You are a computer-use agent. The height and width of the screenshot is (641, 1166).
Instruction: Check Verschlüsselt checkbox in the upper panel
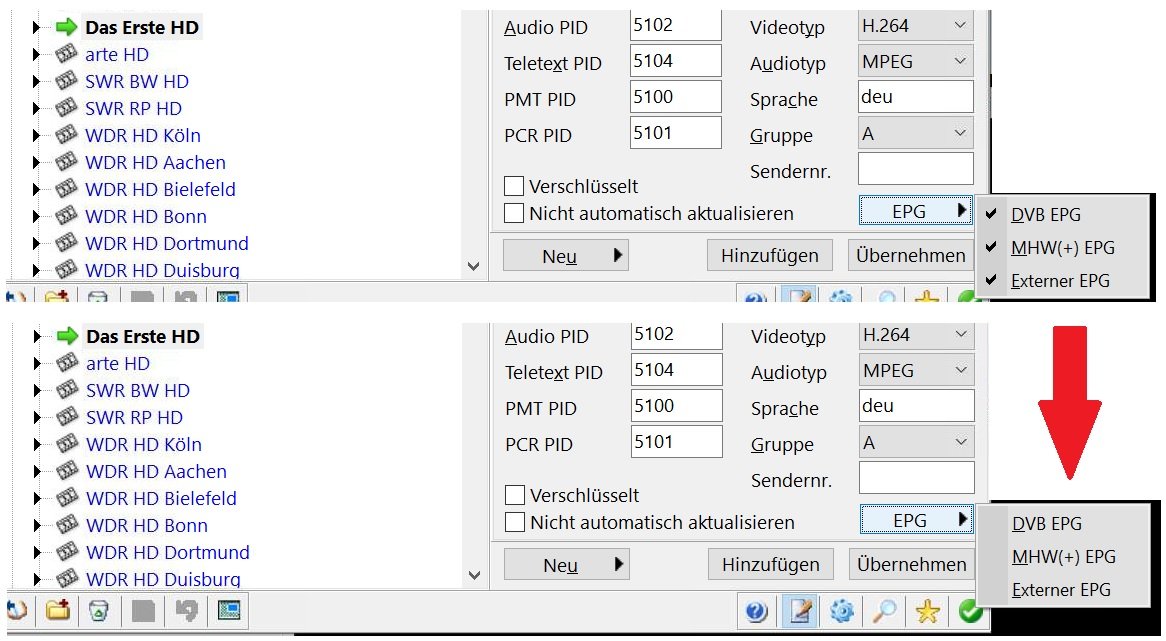click(x=514, y=186)
